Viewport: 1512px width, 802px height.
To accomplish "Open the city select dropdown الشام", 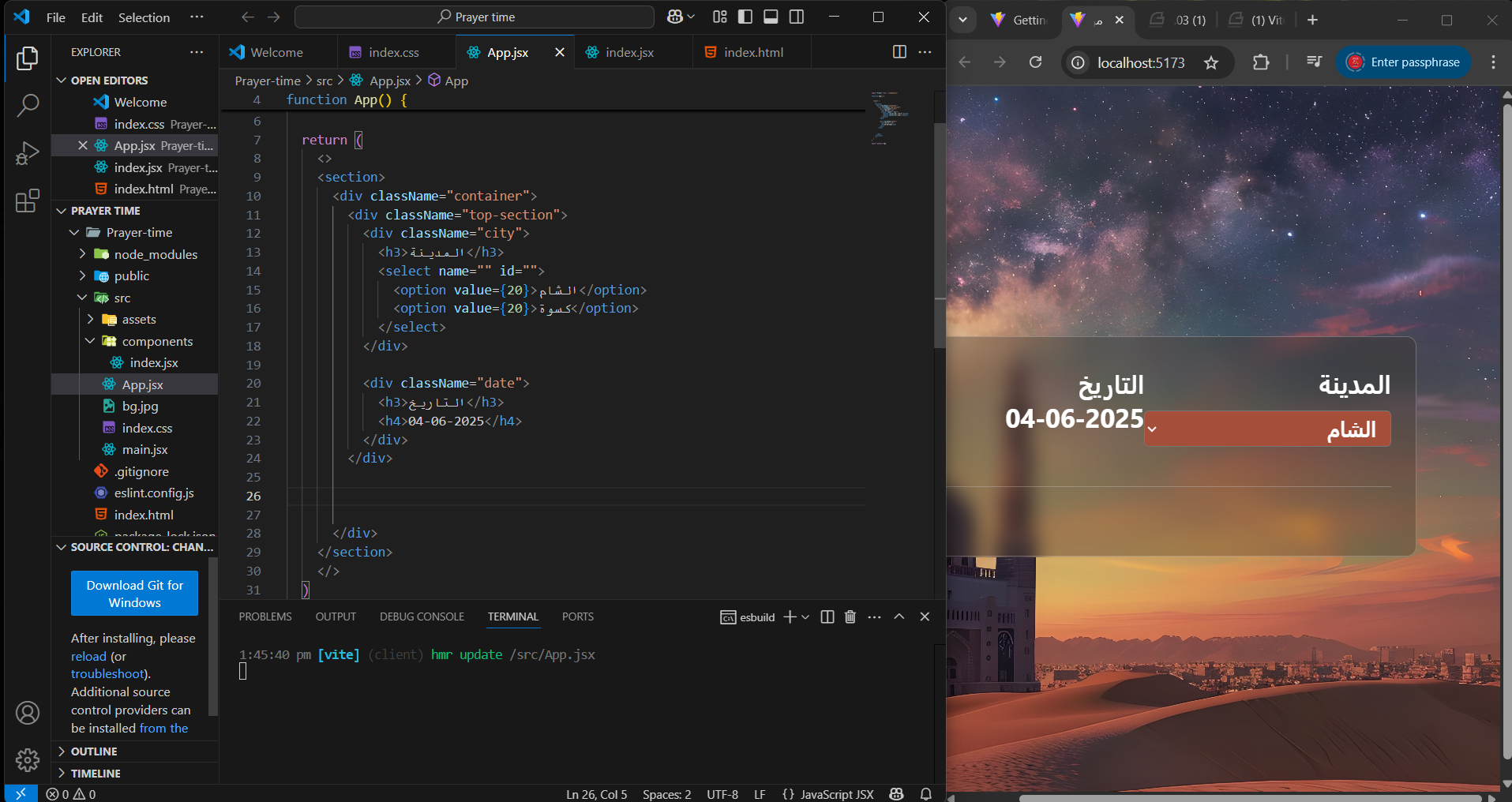I will point(1267,429).
